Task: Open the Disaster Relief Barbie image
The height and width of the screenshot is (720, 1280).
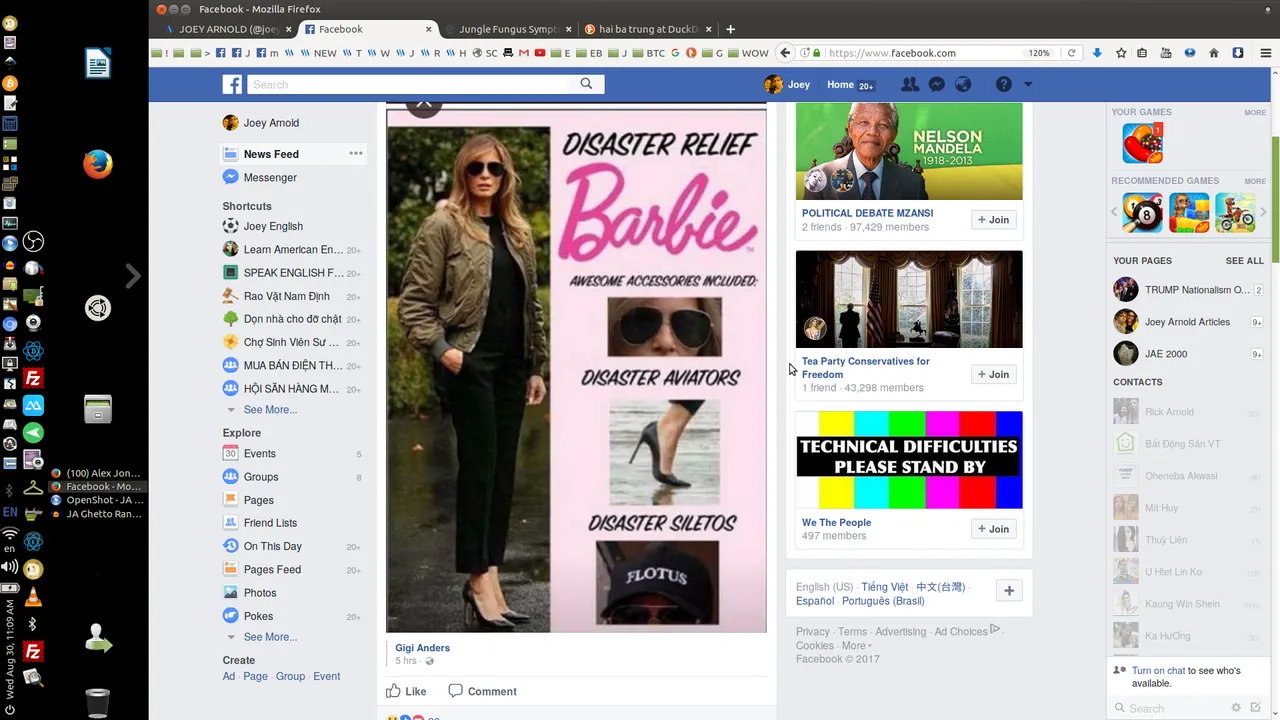Action: coord(577,370)
